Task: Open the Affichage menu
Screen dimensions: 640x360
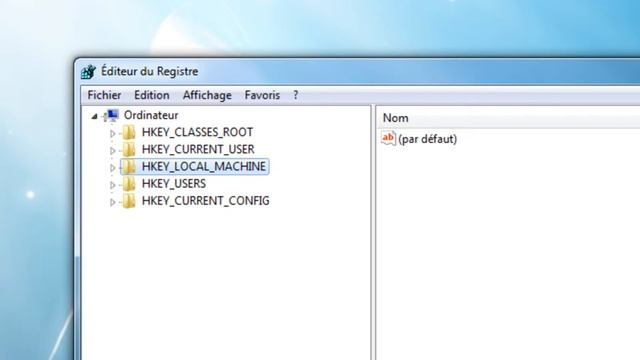Action: [207, 96]
